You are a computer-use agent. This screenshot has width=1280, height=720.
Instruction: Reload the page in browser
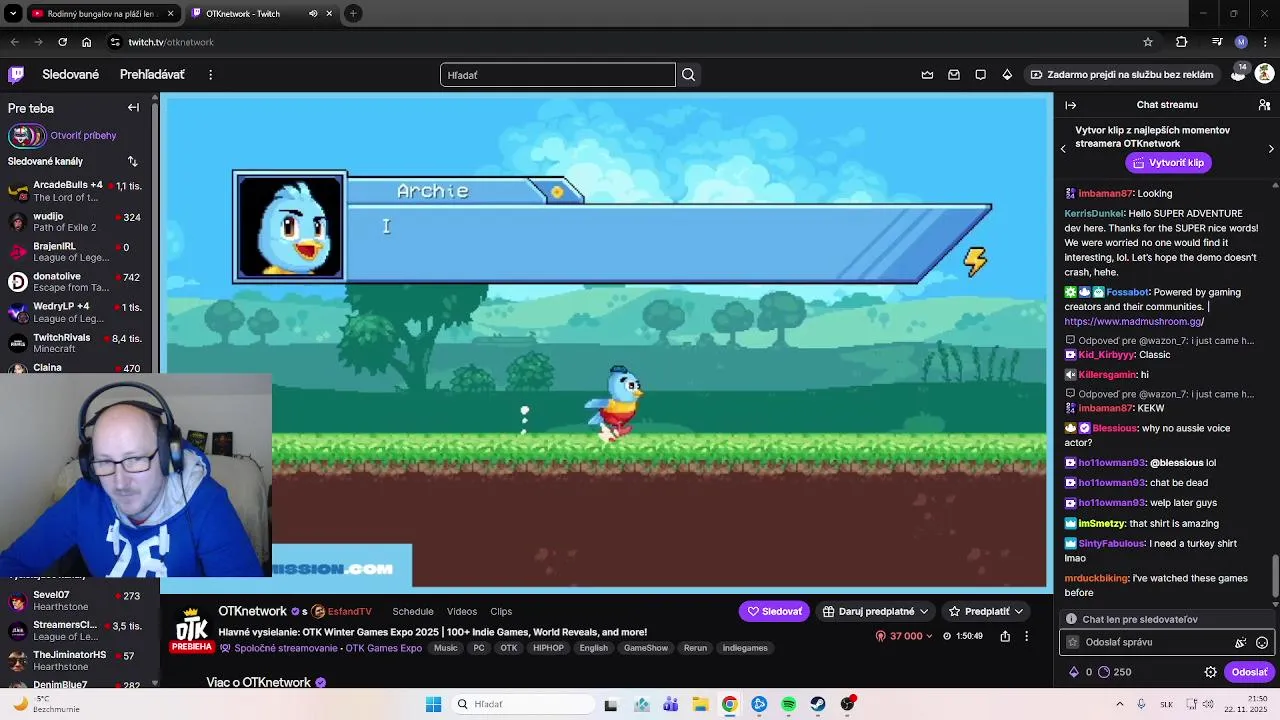pyautogui.click(x=62, y=42)
